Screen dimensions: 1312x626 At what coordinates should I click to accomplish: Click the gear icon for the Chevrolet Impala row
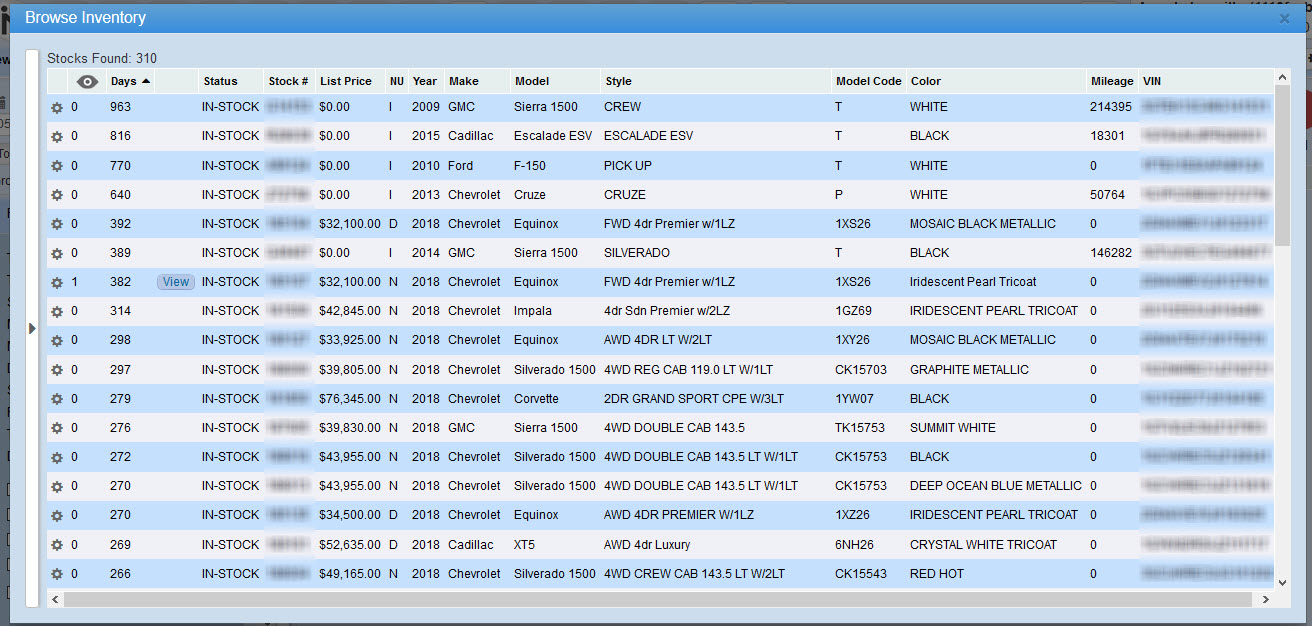coord(57,311)
